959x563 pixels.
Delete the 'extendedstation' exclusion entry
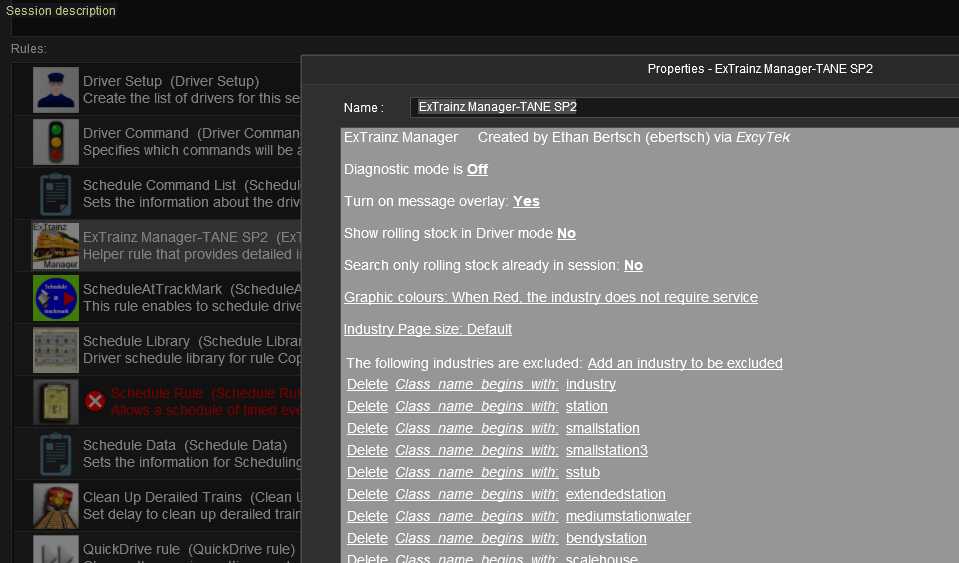point(367,495)
